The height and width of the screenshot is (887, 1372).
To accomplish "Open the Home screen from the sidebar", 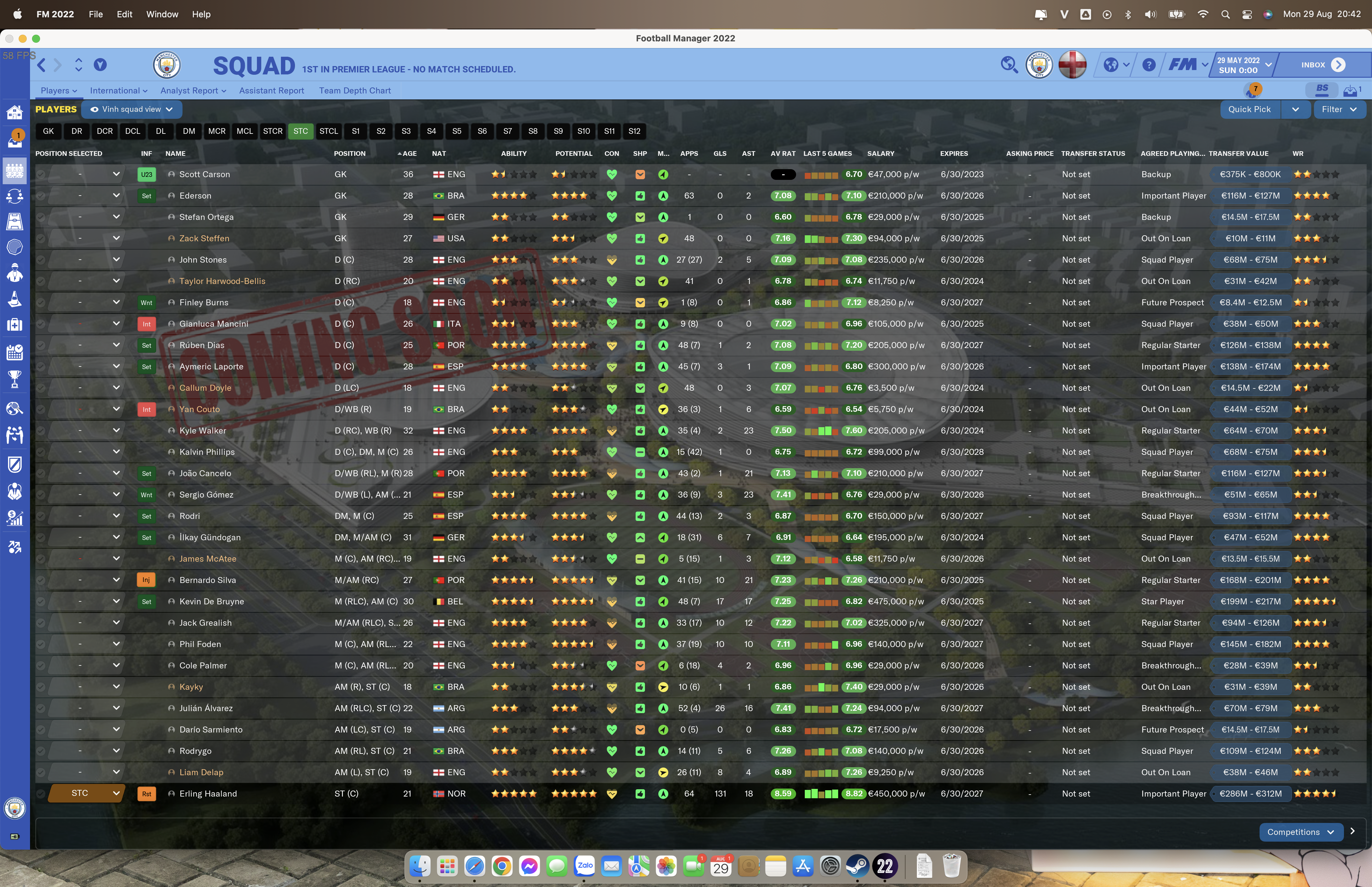I will click(x=14, y=113).
